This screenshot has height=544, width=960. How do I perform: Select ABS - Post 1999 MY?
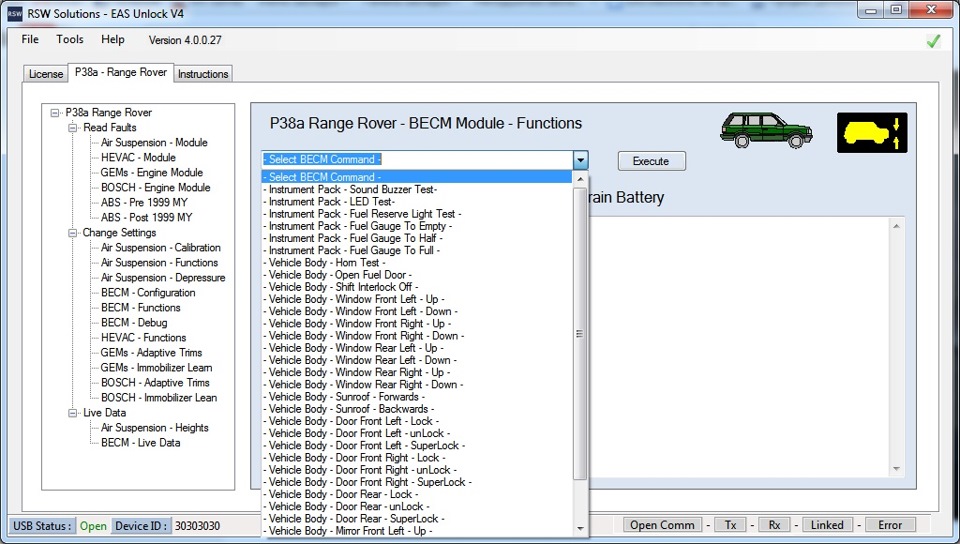(146, 217)
